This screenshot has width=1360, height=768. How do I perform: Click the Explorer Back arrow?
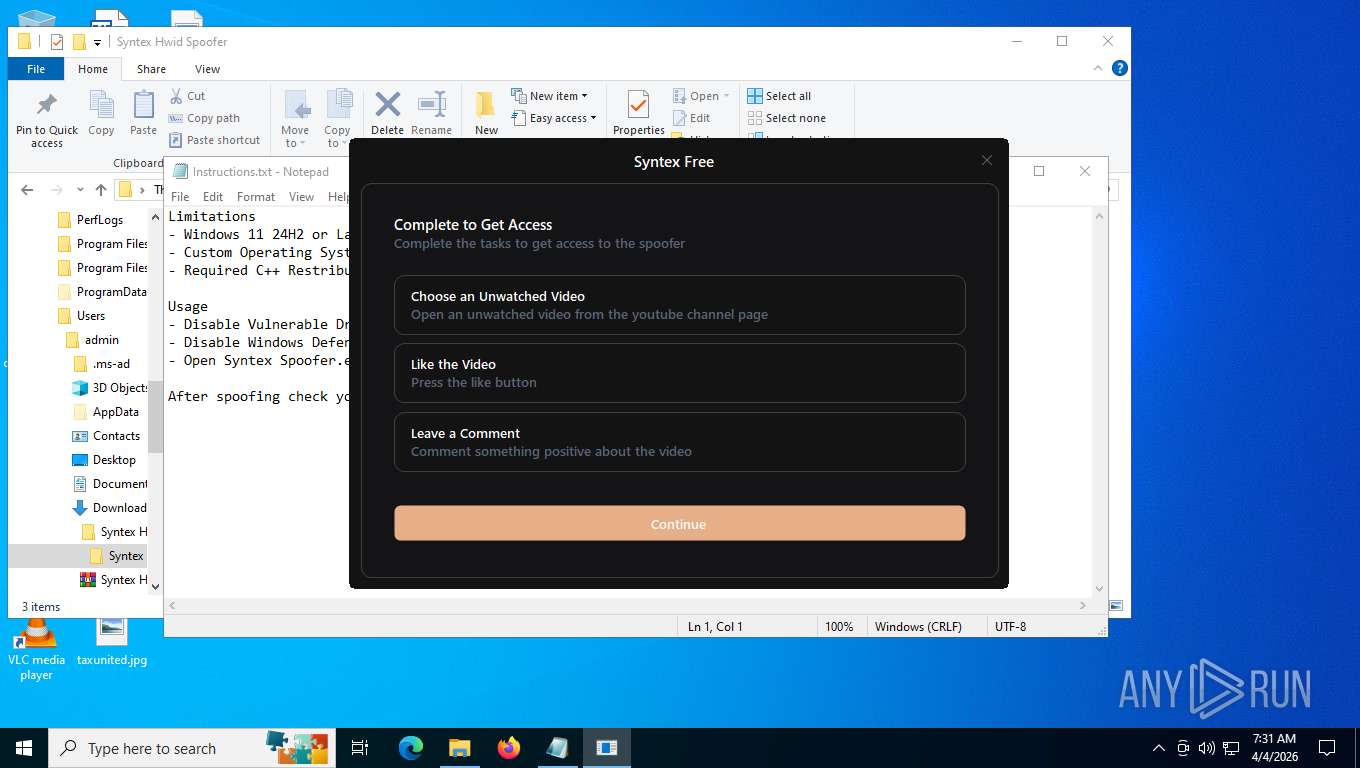coord(27,190)
